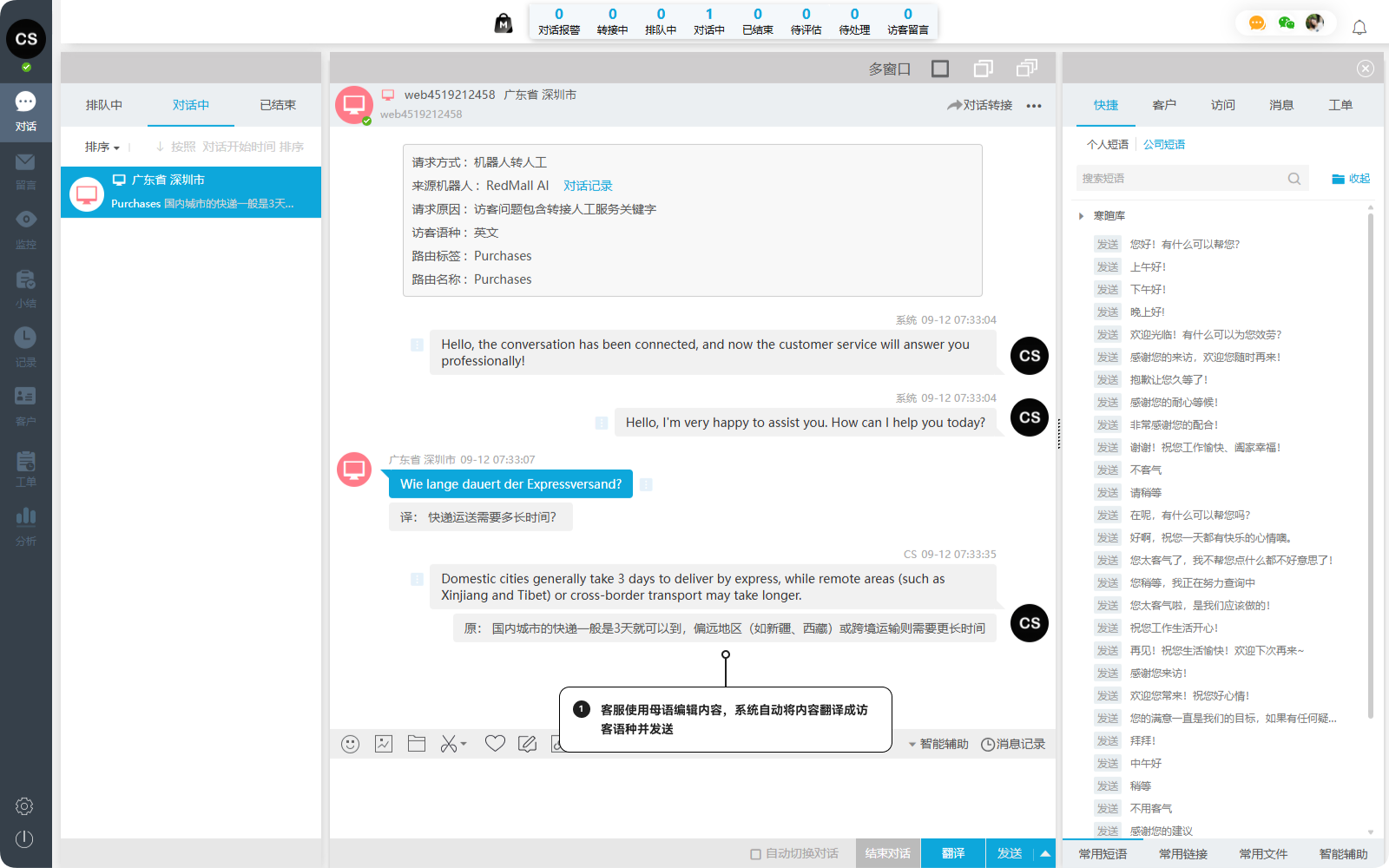Viewport: 1389px width, 868px height.
Task: Click the 翻译 translate button
Action: (953, 853)
